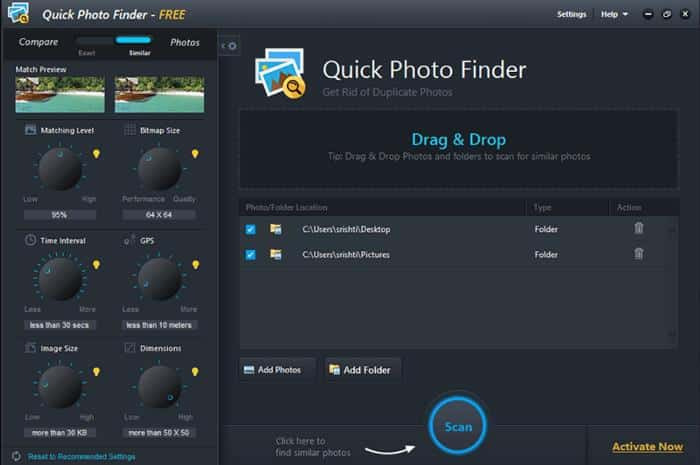The image size is (700, 465).
Task: Click the 'less than 10 meters' value
Action: [159, 325]
